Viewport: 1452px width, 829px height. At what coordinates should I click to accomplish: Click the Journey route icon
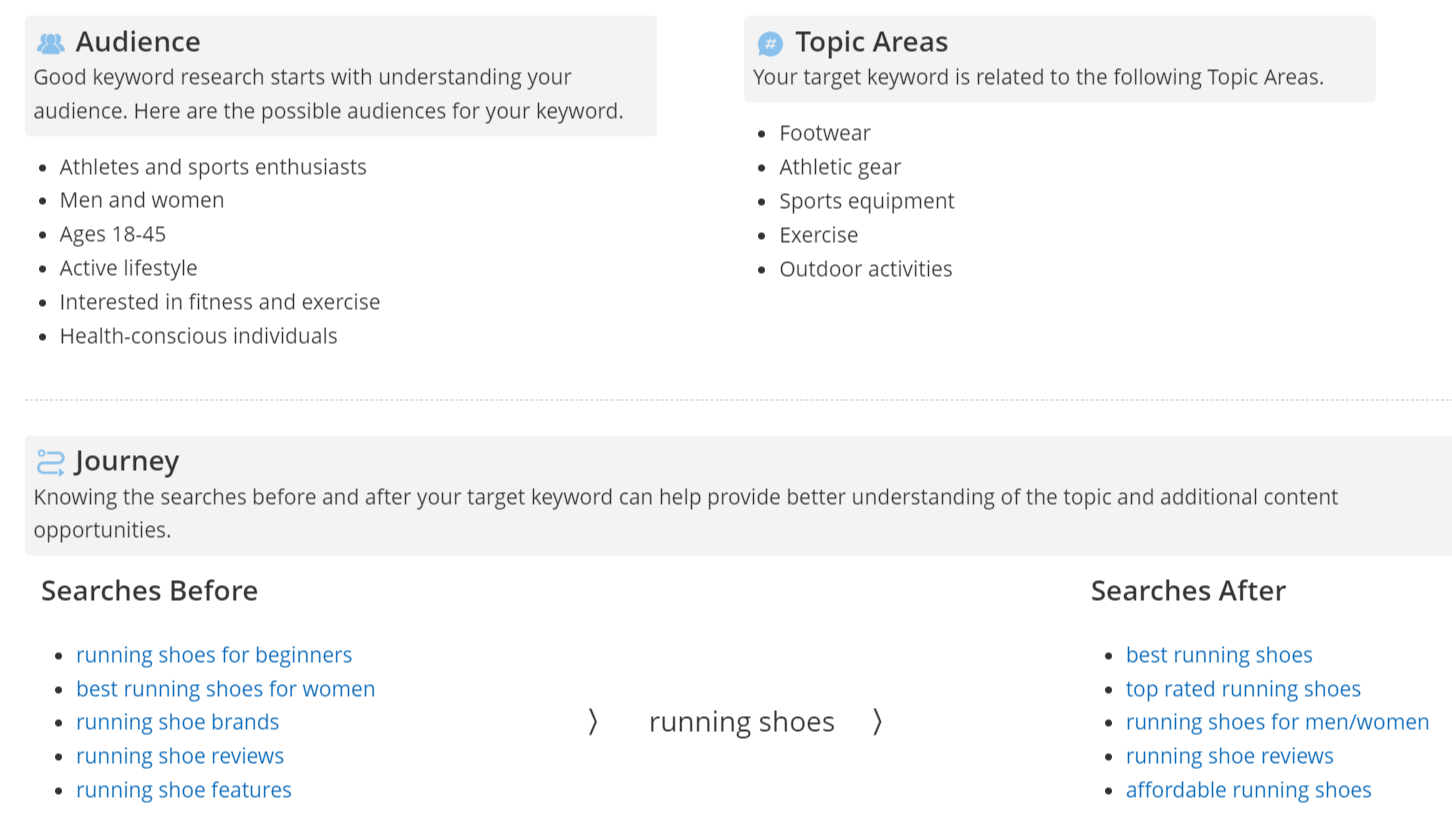(50, 462)
